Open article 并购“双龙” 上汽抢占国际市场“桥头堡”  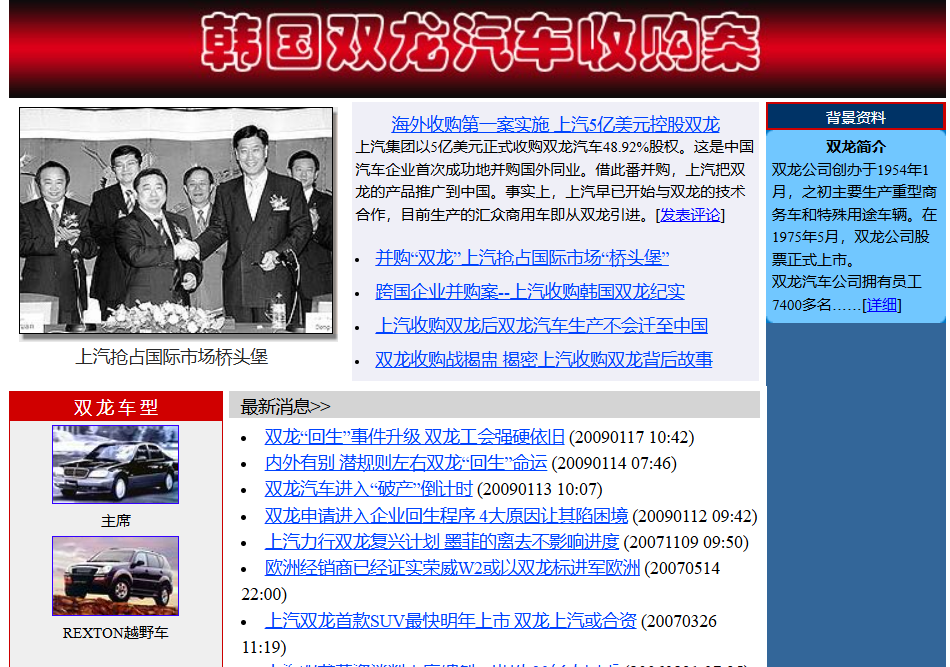(522, 258)
